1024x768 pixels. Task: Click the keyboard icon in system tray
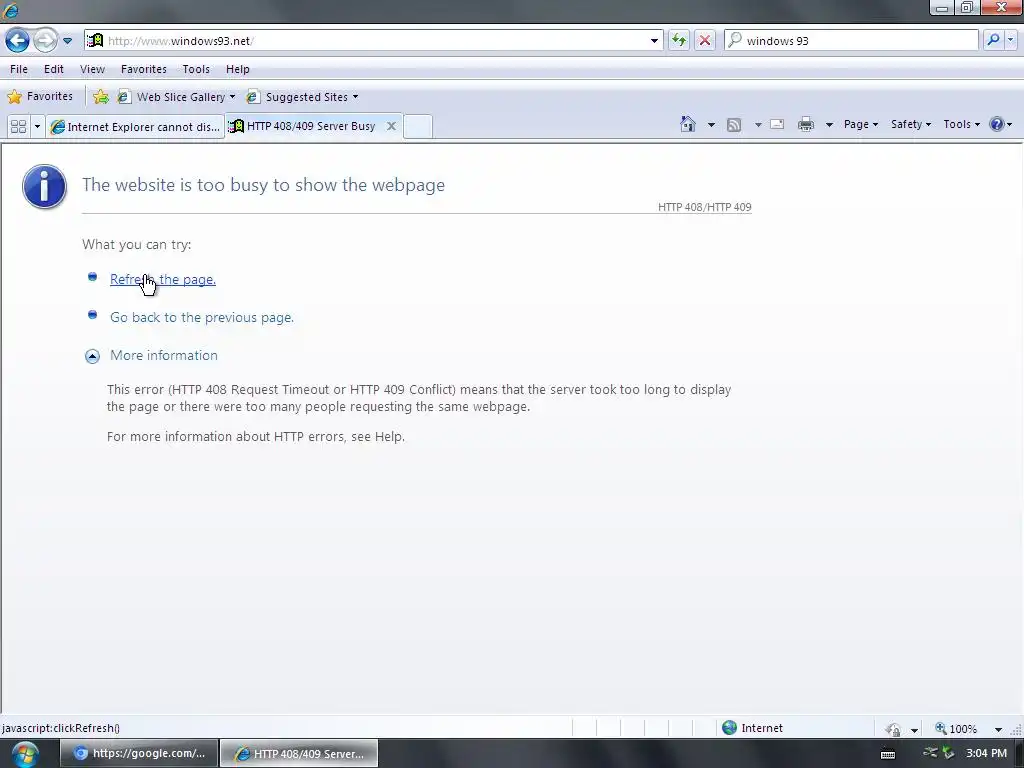tap(888, 754)
